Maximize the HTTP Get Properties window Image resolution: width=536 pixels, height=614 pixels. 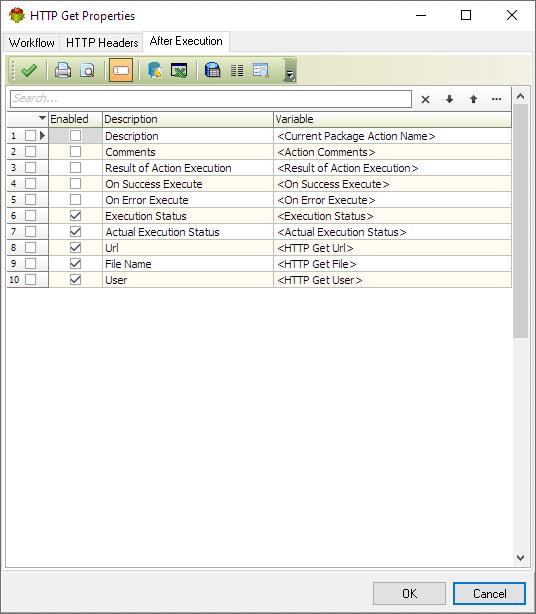click(x=466, y=15)
